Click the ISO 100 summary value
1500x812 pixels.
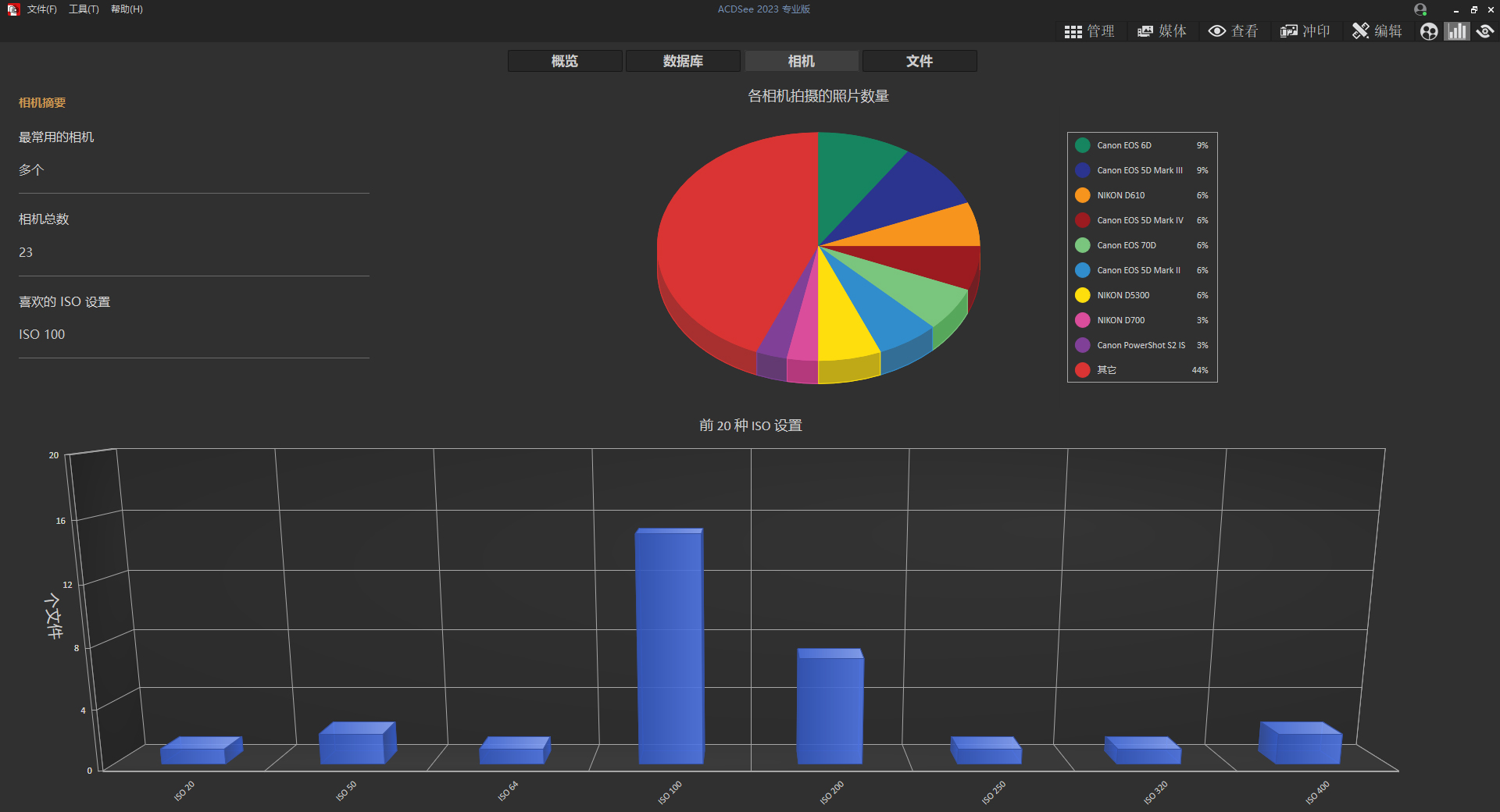(x=42, y=334)
